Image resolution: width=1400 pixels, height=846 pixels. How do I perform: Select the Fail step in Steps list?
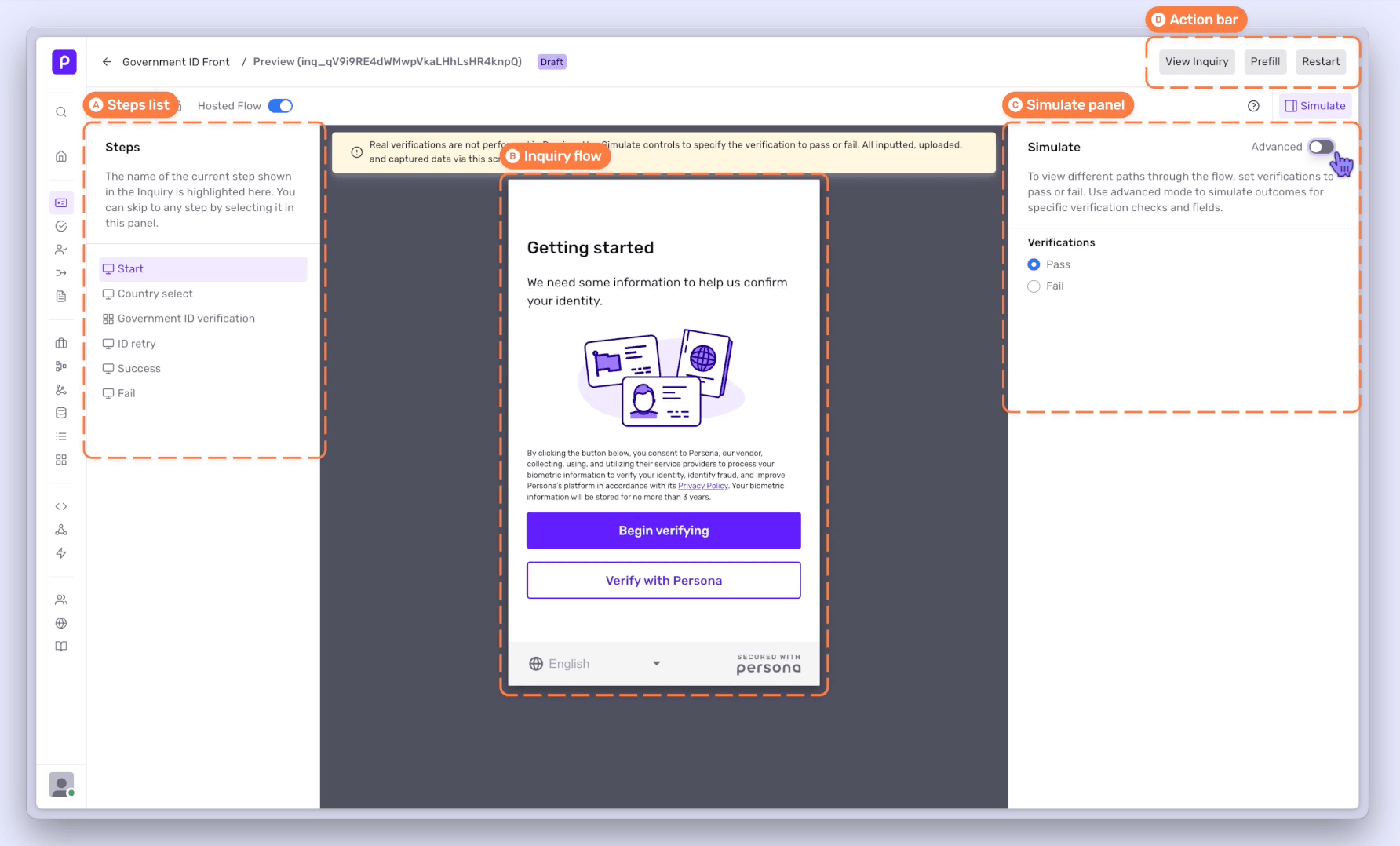(x=203, y=394)
